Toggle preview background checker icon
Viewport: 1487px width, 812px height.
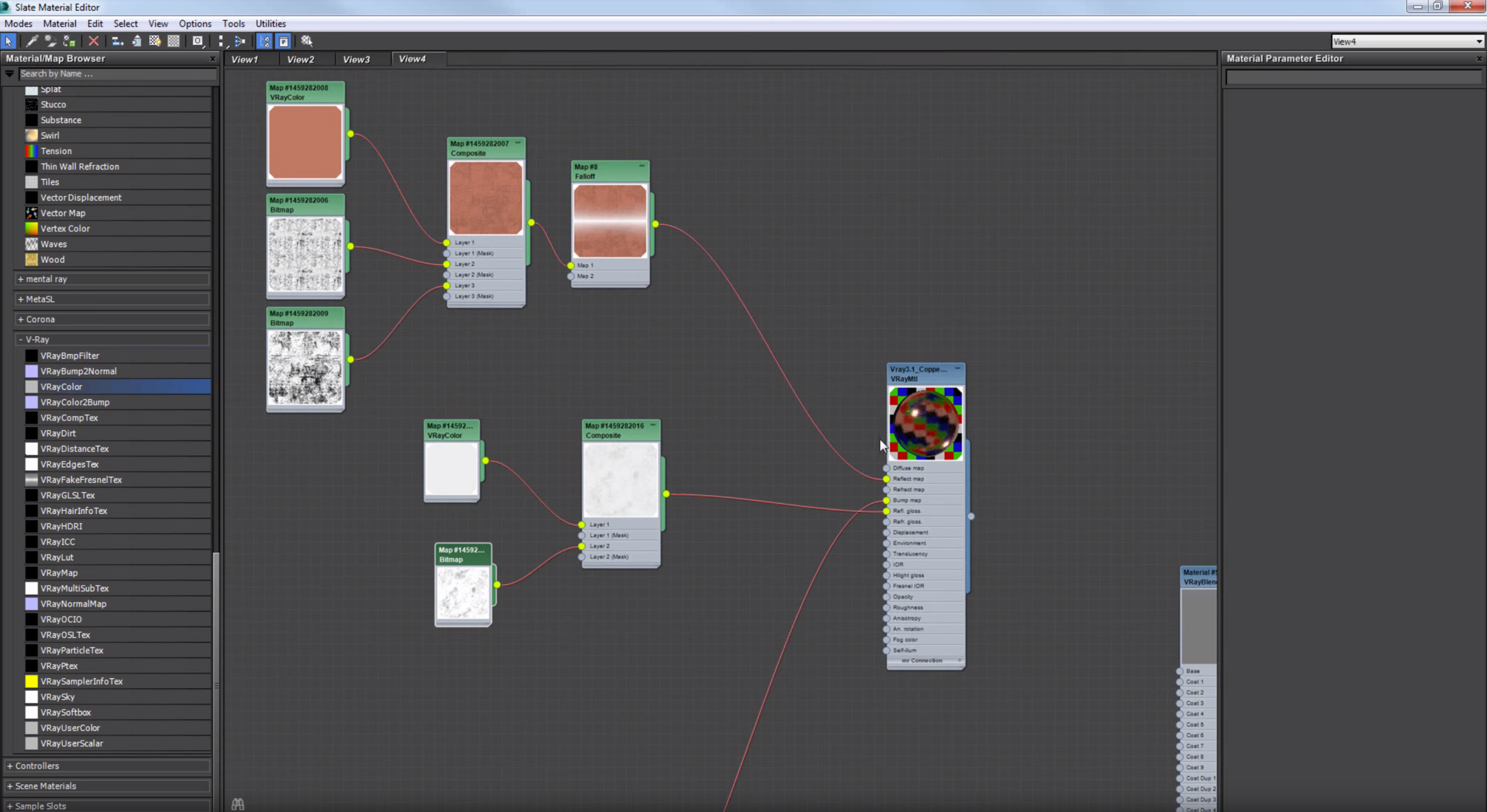[x=174, y=41]
